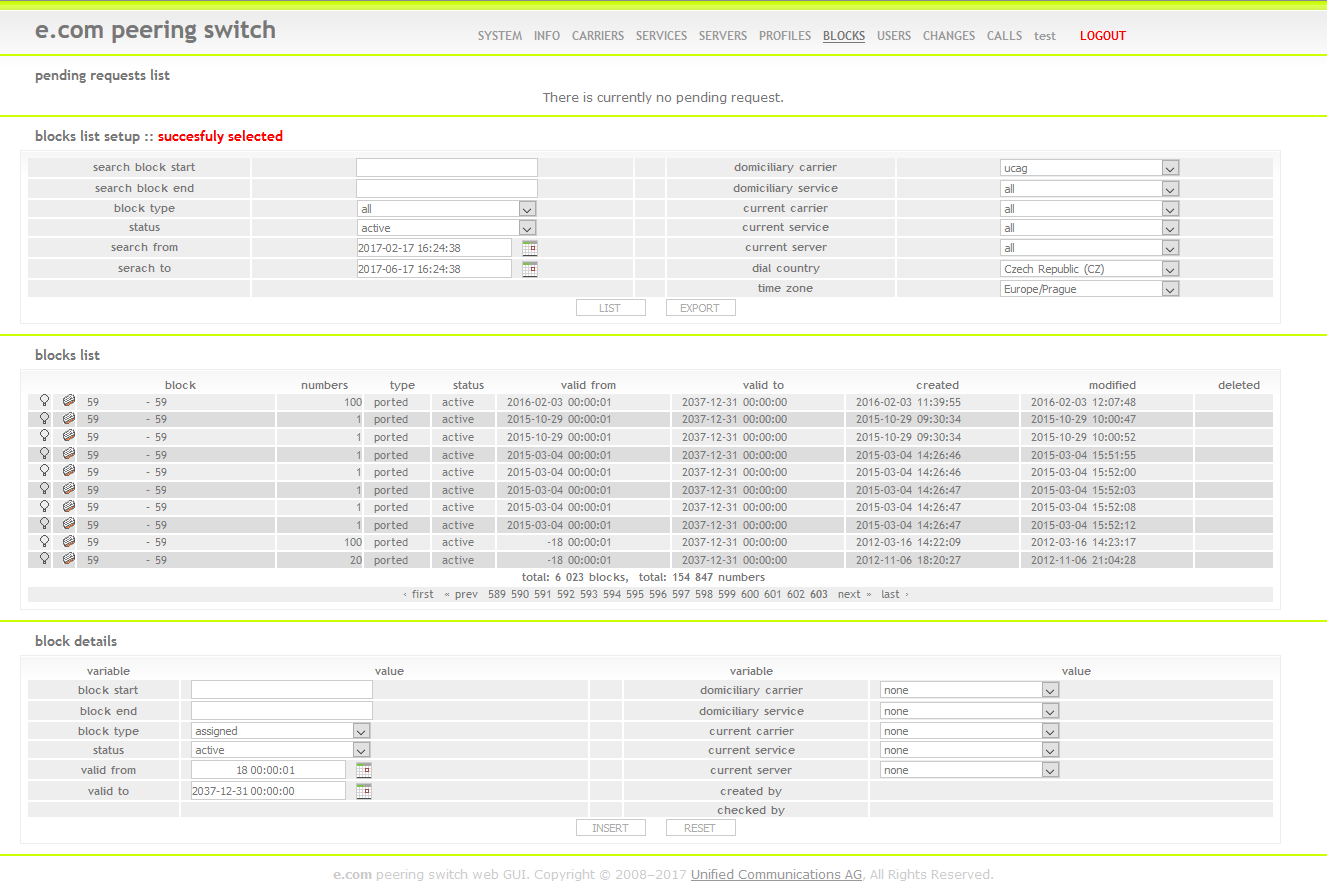Go to page 589 in pagination

click(x=497, y=594)
